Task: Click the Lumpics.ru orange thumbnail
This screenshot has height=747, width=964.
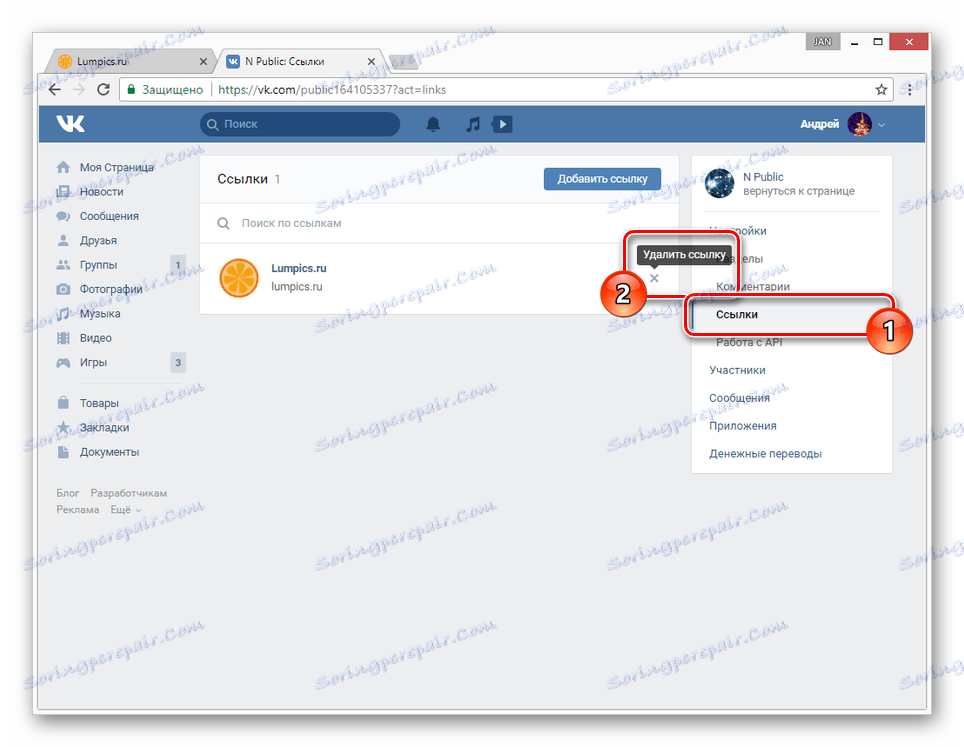Action: (239, 278)
